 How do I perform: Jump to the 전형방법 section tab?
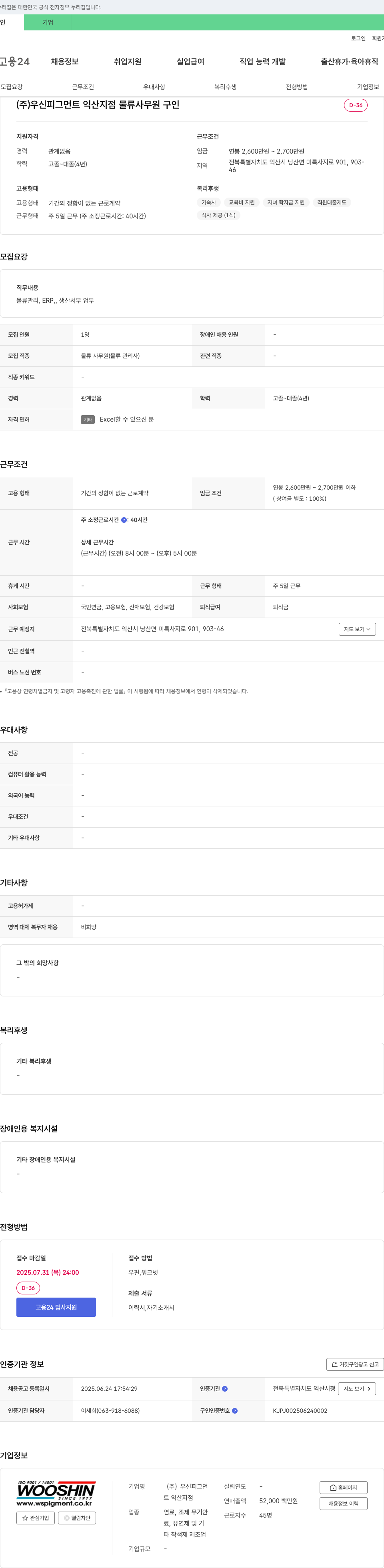(x=297, y=87)
